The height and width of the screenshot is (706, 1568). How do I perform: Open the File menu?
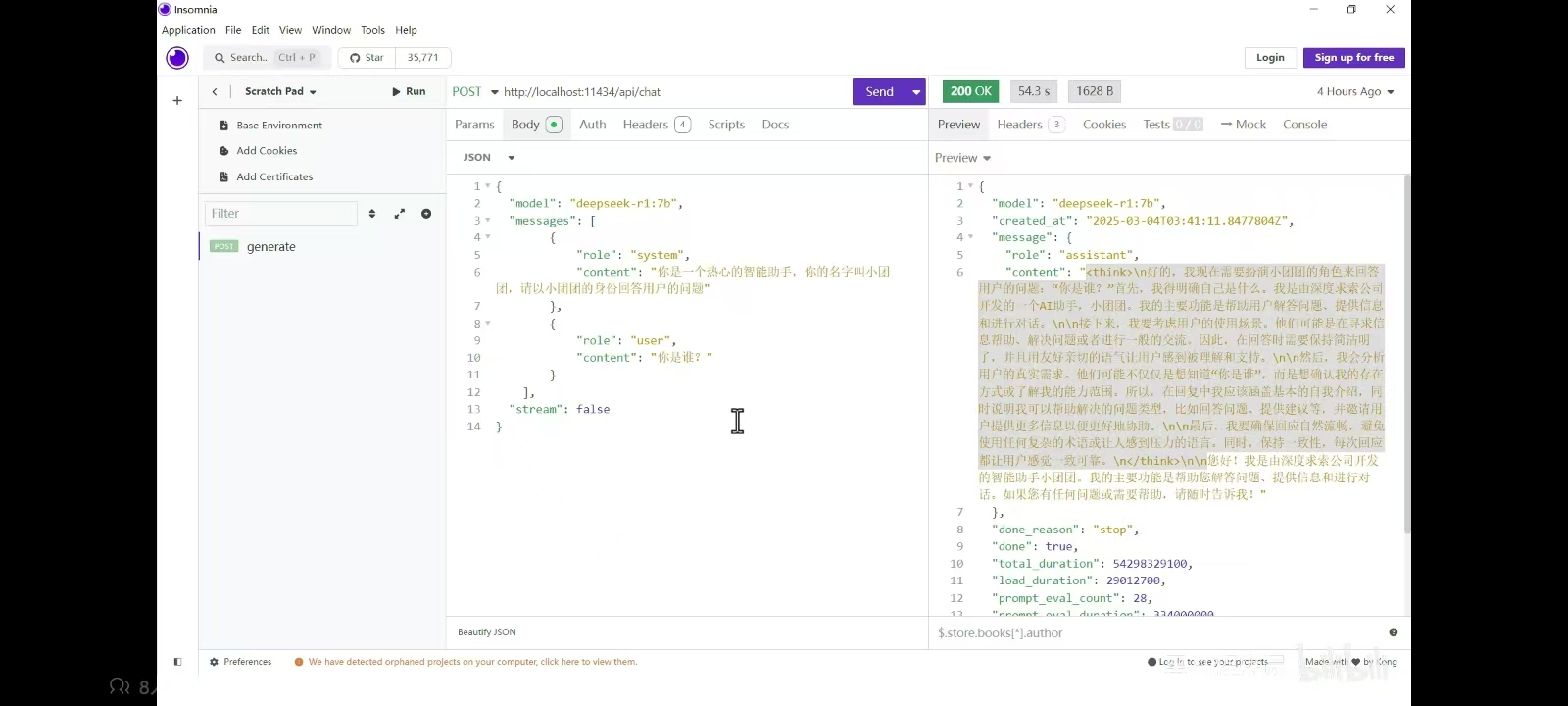(x=233, y=30)
